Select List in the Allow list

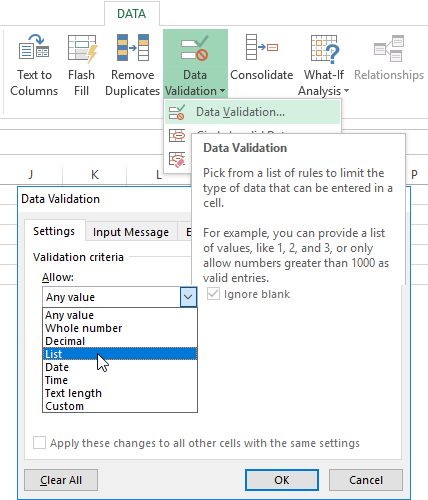[120, 354]
